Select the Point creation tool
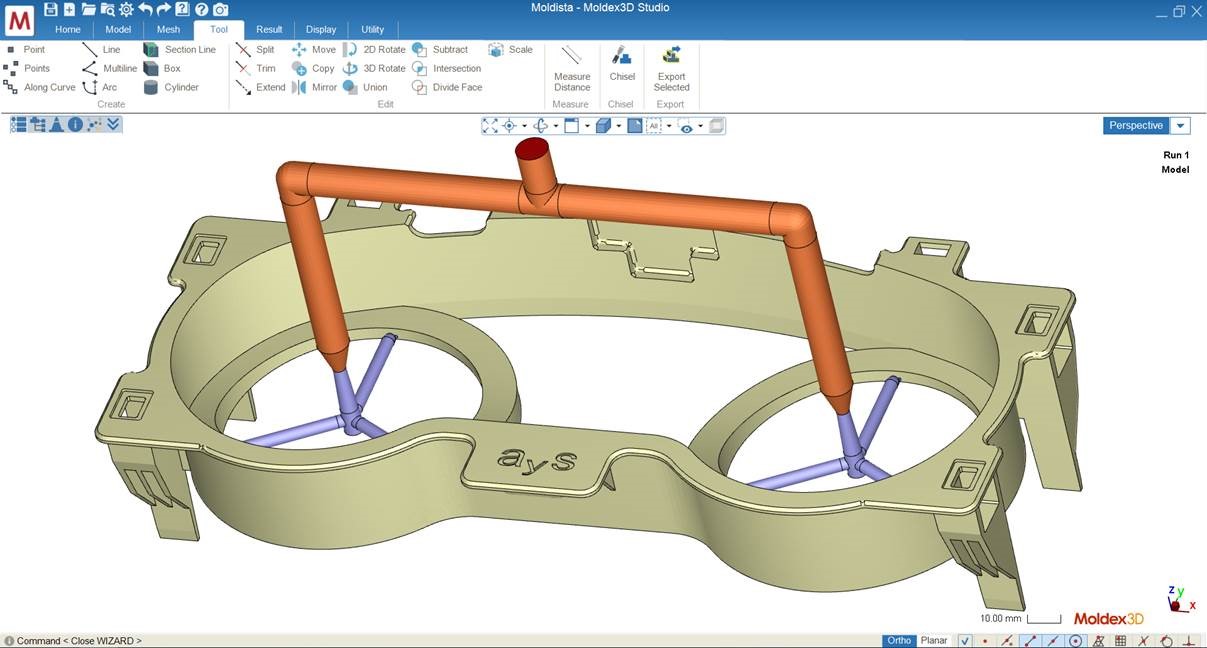Viewport: 1207px width, 648px height. [26, 49]
